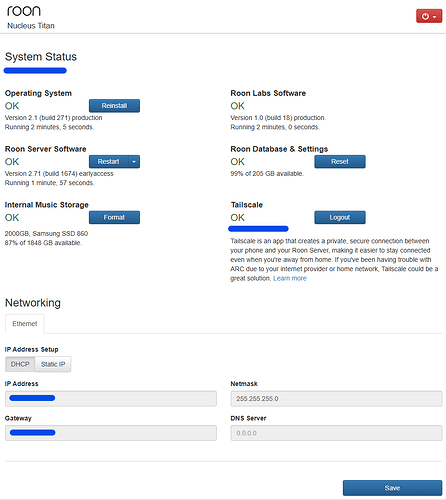The image size is (446, 500).
Task: Reinstall the Operating System
Action: (114, 106)
